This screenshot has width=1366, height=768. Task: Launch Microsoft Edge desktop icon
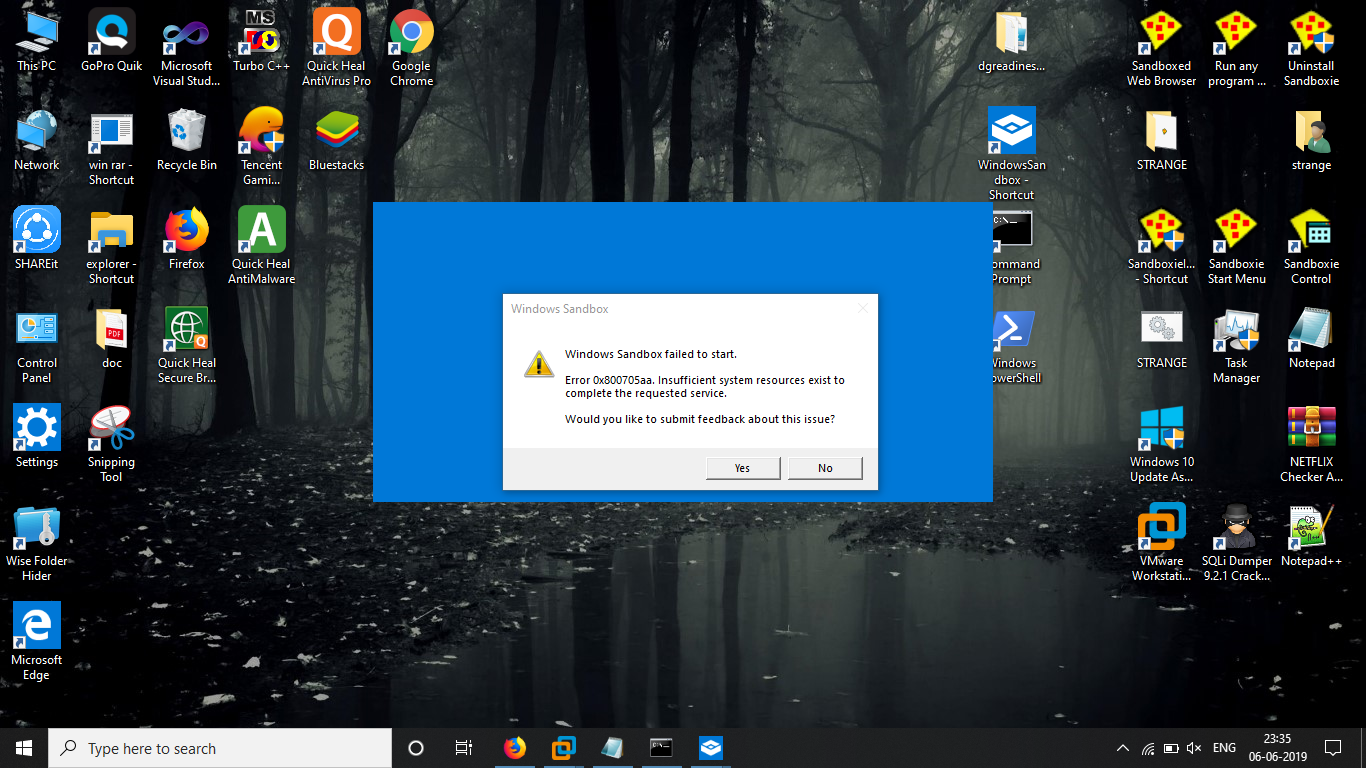[37, 644]
